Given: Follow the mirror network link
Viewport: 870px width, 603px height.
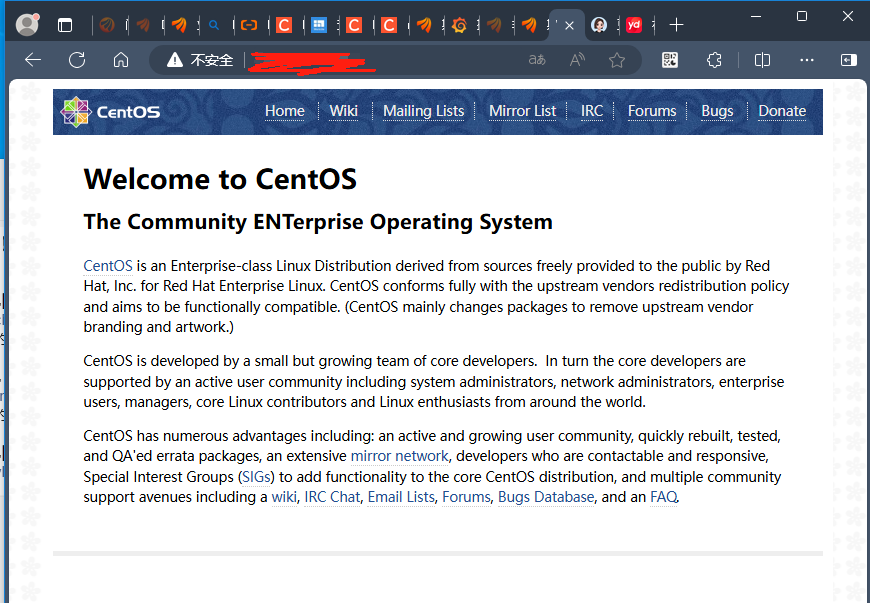Looking at the screenshot, I should pyautogui.click(x=399, y=456).
